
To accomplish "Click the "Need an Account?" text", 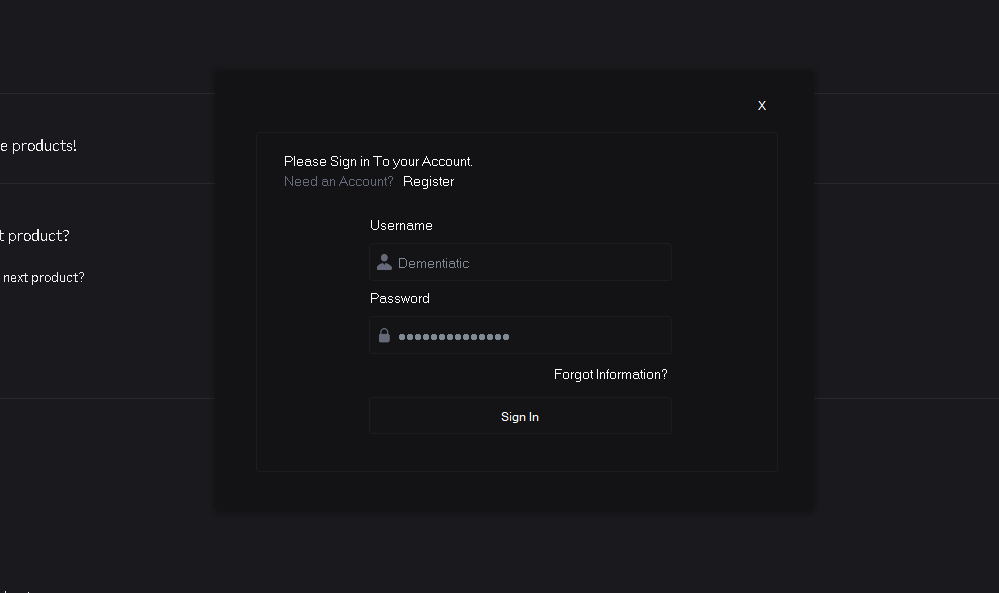I will coord(338,182).
